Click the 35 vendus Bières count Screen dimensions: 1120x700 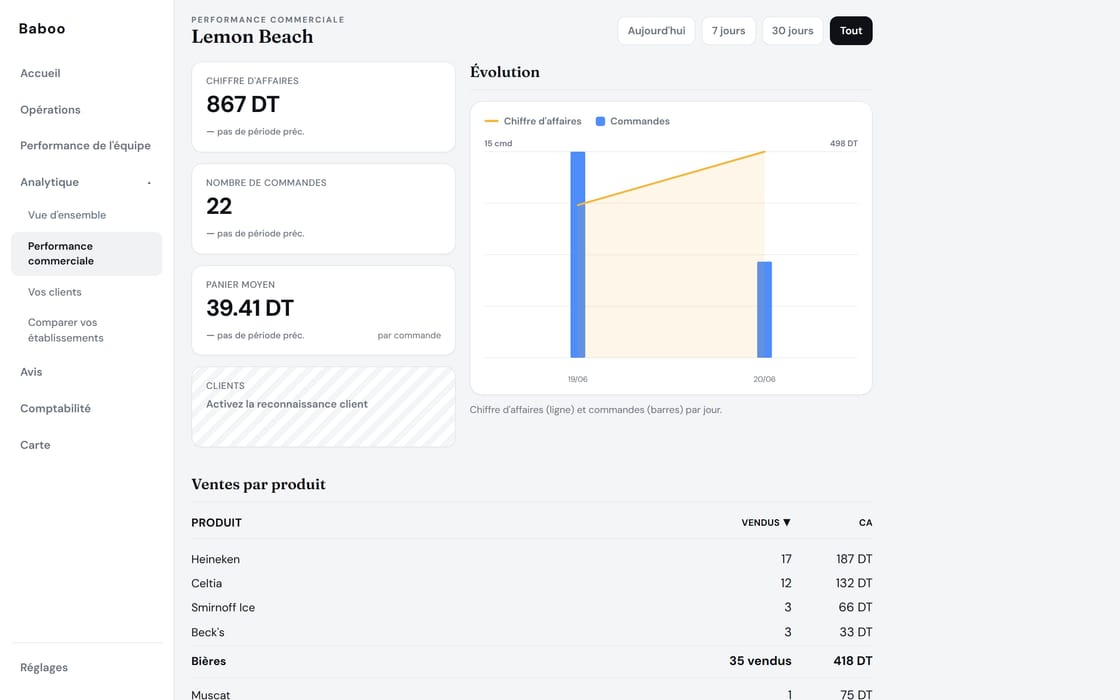tap(760, 661)
